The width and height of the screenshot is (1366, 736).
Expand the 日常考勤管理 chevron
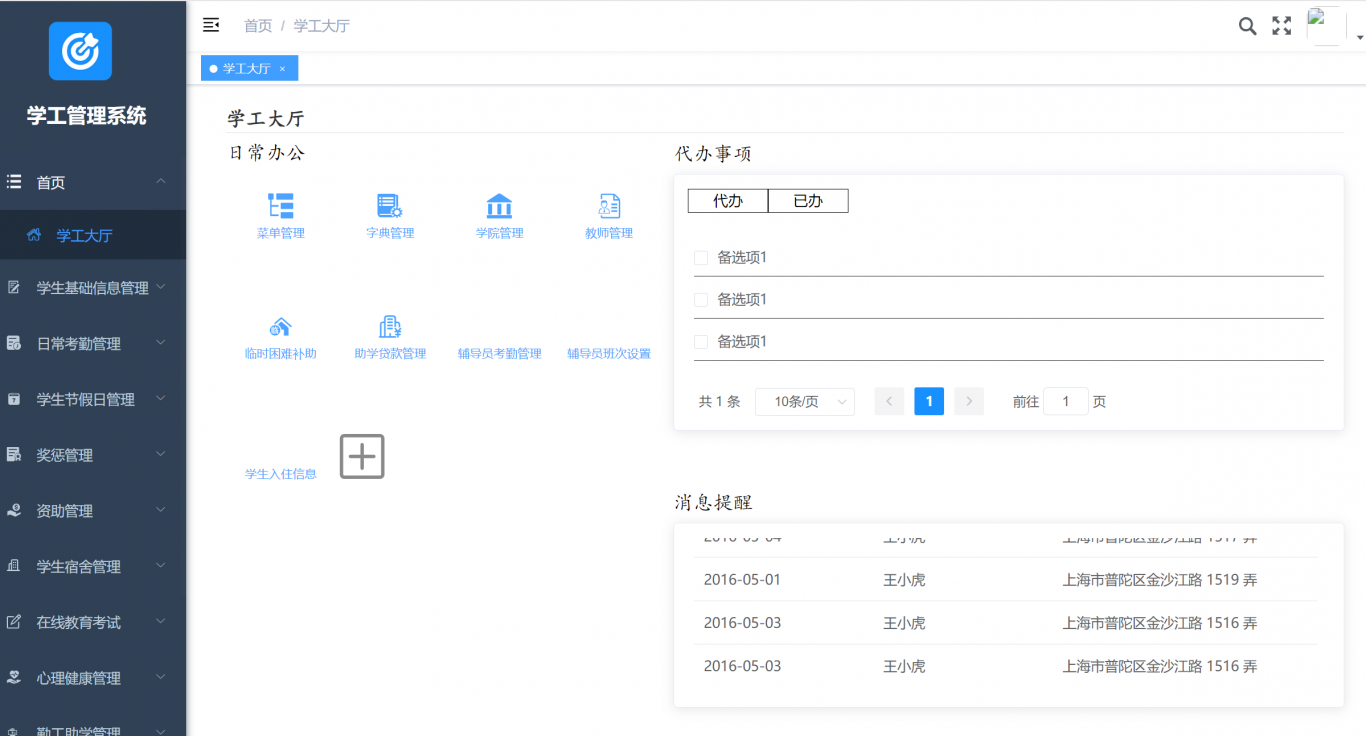coord(161,343)
